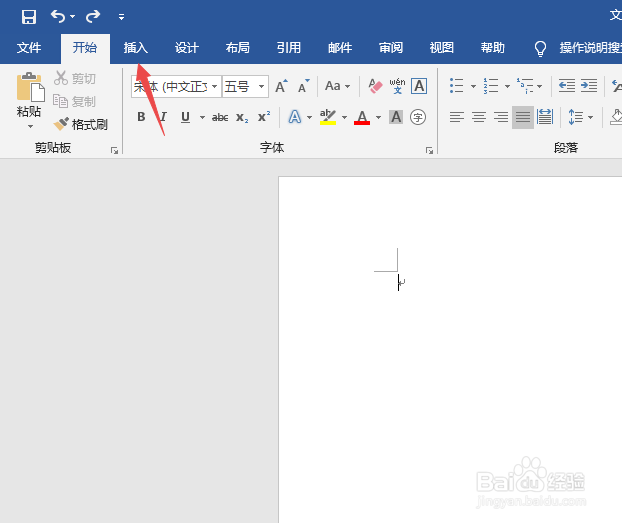Decrease paragraph indent

point(567,86)
